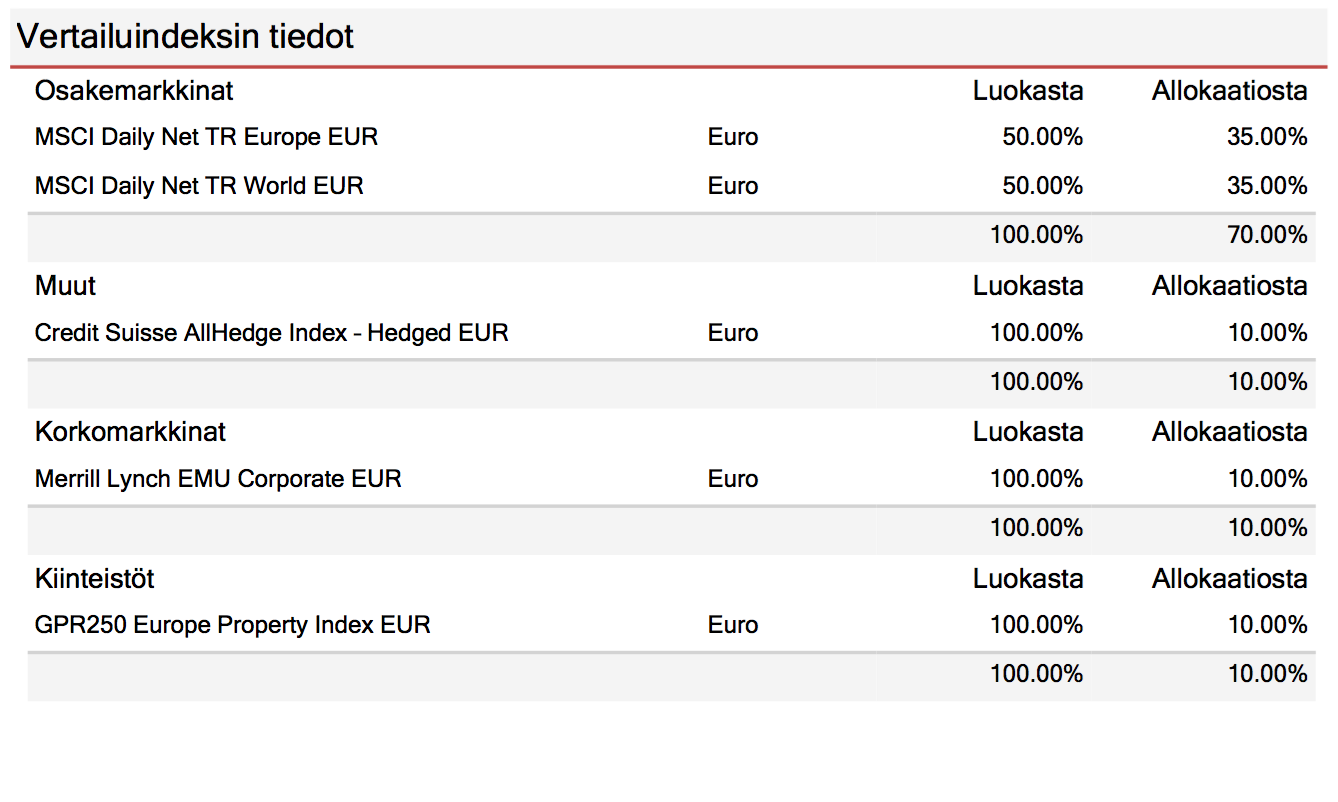Select Credit Suisse AllHedge Index entry
Screen dimensions: 1338x802
[272, 333]
